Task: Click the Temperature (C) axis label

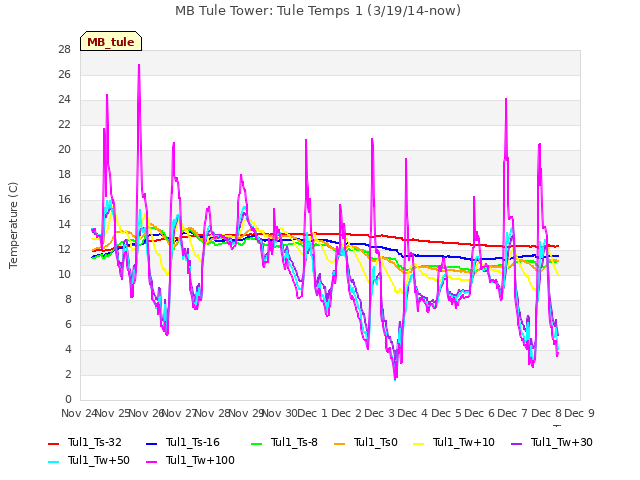Action: point(13,225)
